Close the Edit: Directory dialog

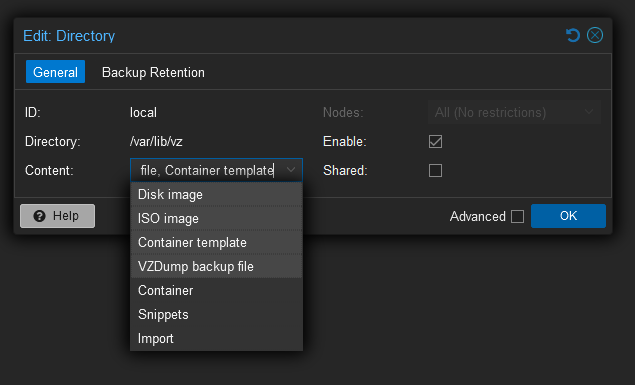(595, 35)
